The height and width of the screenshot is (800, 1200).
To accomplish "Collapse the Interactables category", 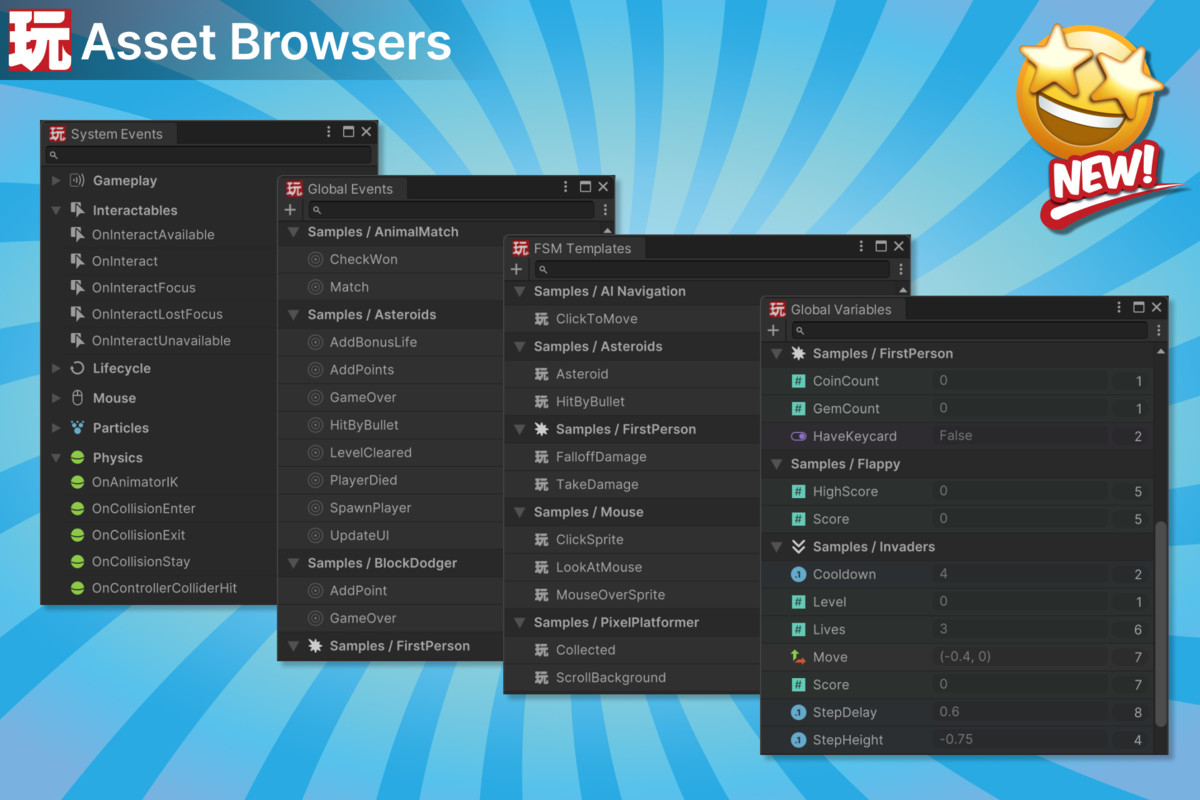I will (x=56, y=211).
